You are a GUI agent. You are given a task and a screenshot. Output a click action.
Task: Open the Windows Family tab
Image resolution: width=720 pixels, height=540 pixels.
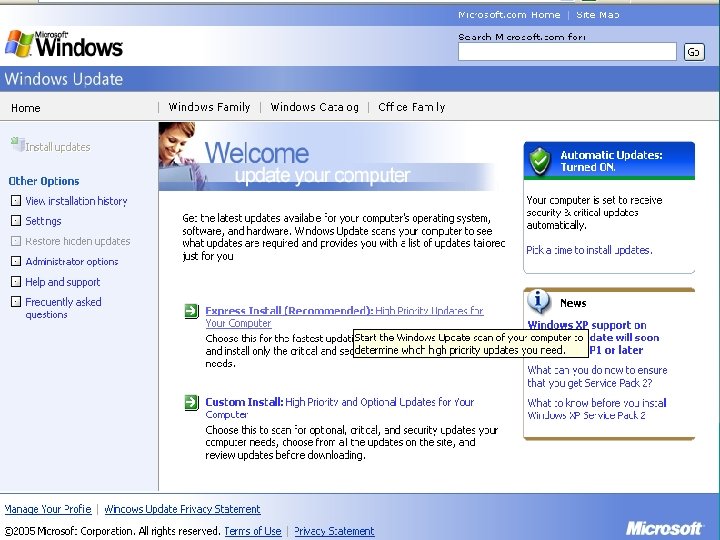point(209,107)
